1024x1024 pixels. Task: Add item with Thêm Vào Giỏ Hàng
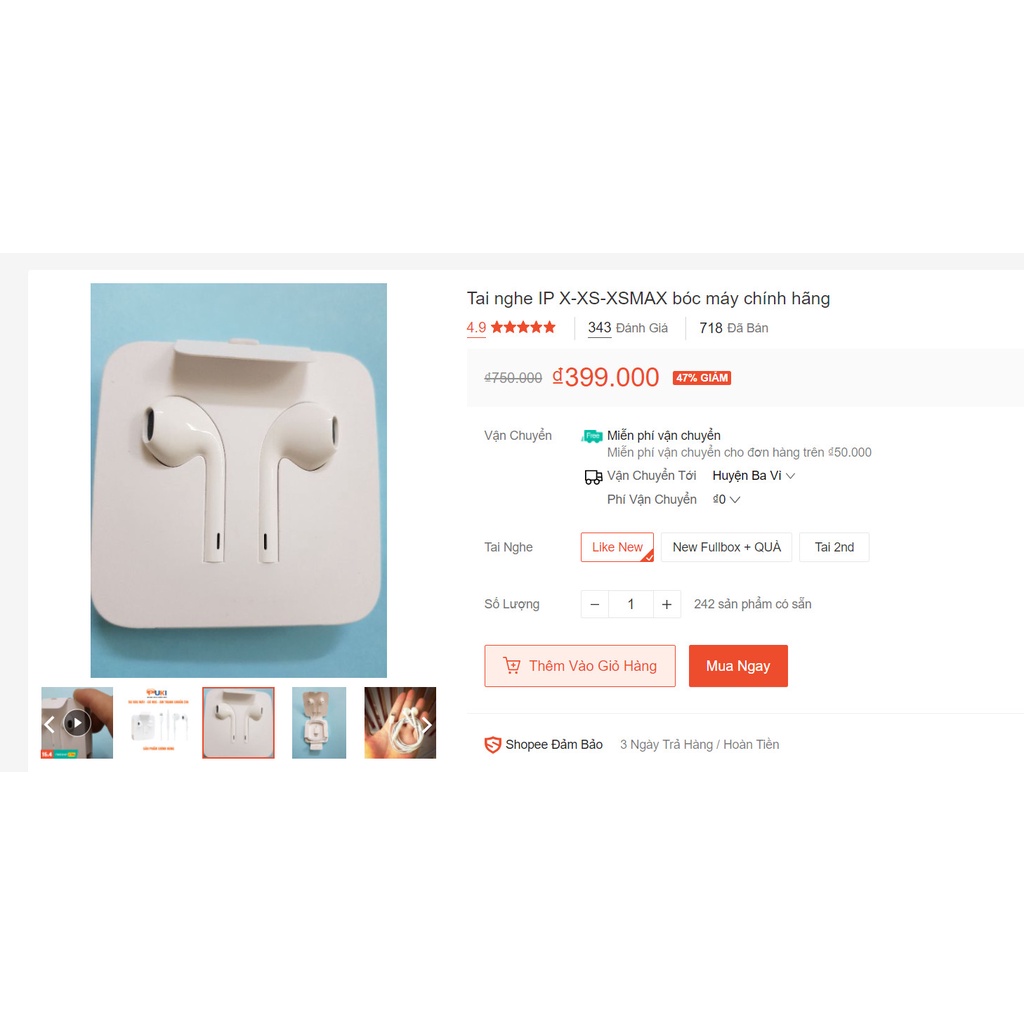(x=580, y=666)
